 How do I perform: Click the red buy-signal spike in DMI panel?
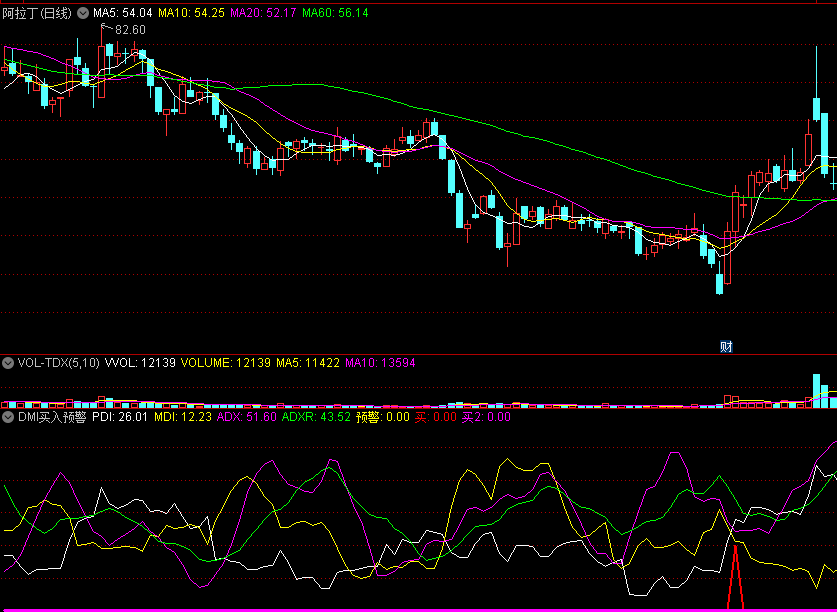coord(736,577)
